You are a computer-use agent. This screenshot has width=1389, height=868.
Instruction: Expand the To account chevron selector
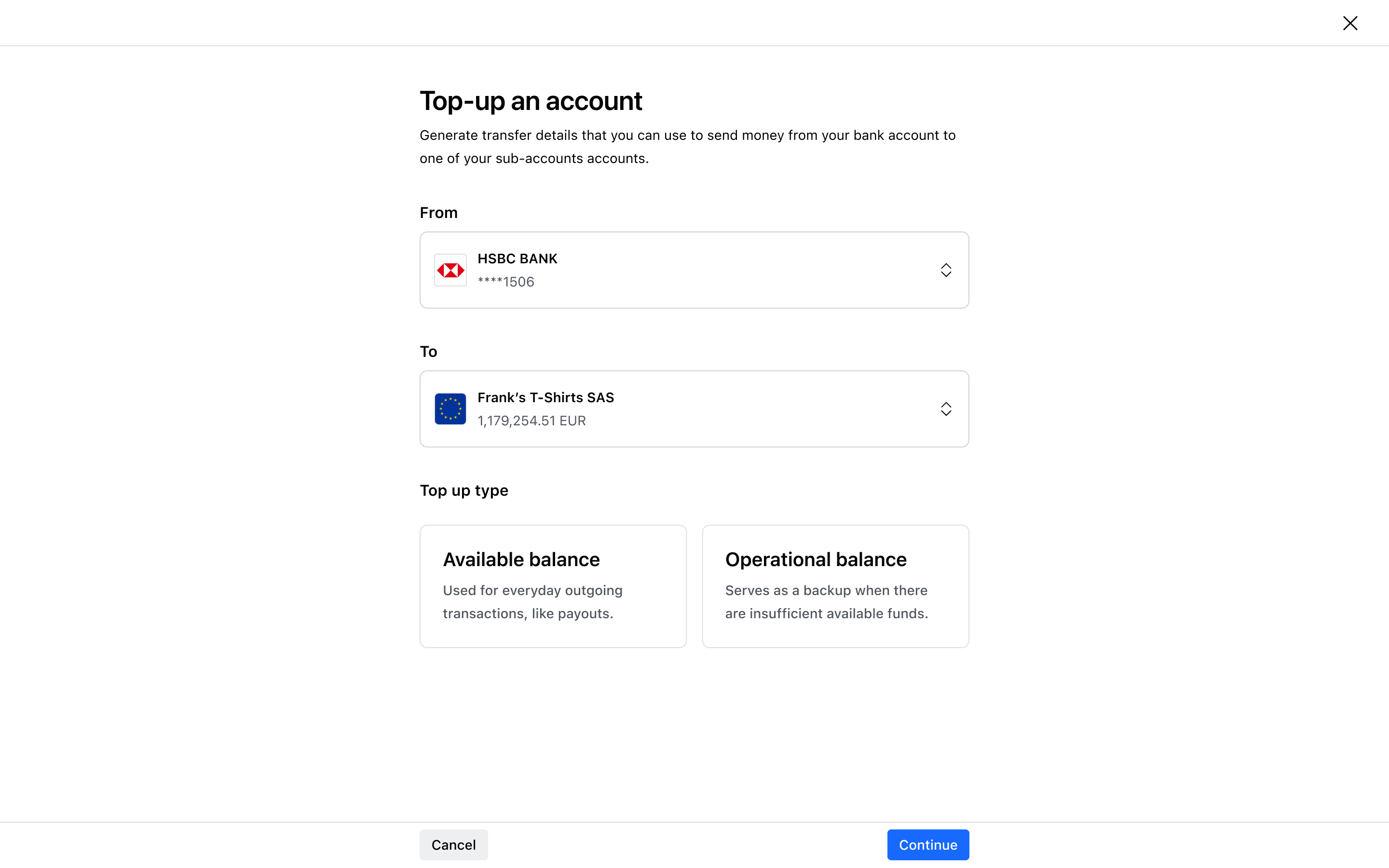point(946,409)
